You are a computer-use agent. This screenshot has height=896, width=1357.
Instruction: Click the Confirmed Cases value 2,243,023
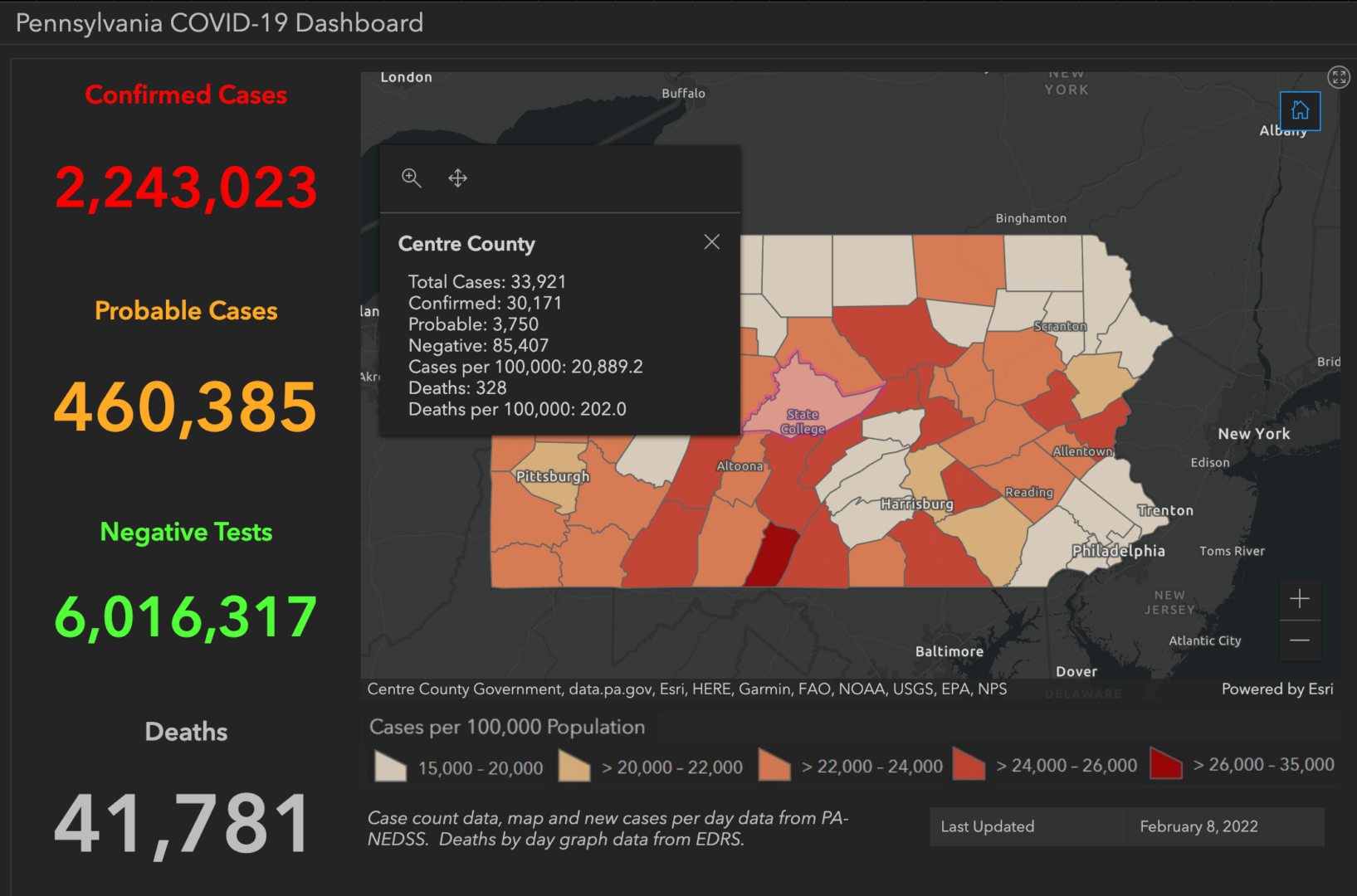(x=186, y=187)
